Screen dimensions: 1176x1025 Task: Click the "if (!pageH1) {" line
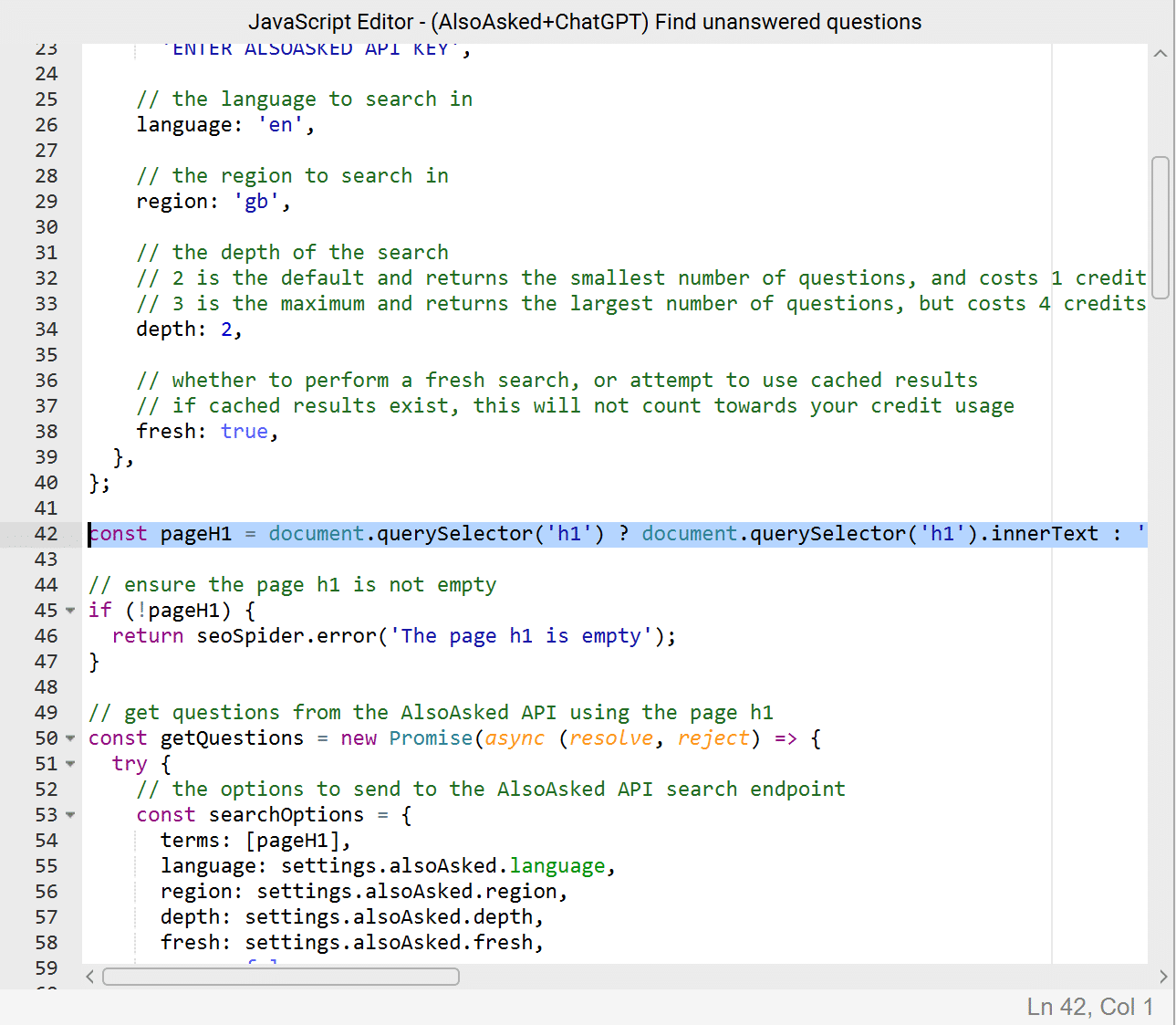172,611
